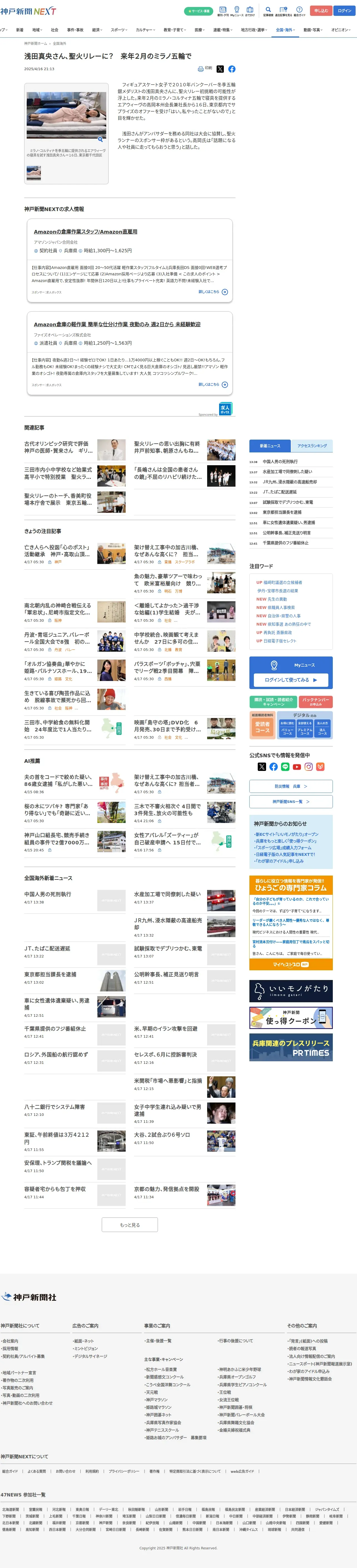Image resolution: width=357 pixels, height=1568 pixels.
Task: Expand the 経済 menu
Action: 97,30
